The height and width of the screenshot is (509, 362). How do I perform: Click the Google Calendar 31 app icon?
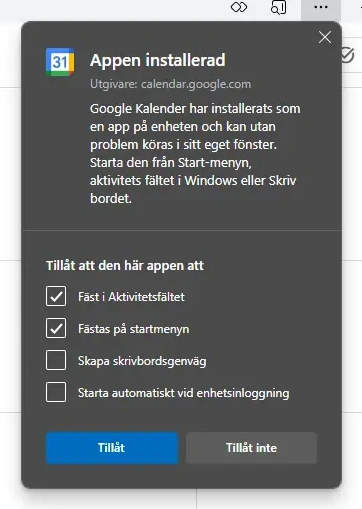click(60, 62)
